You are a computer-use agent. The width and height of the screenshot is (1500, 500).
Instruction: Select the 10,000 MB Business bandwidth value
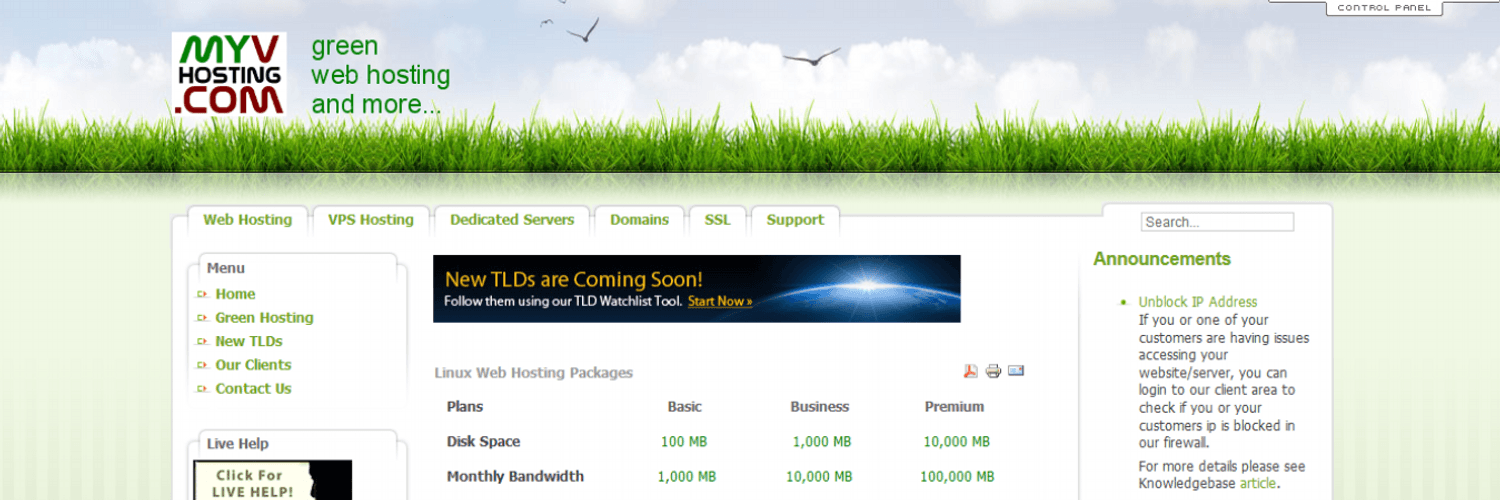pyautogui.click(x=820, y=477)
